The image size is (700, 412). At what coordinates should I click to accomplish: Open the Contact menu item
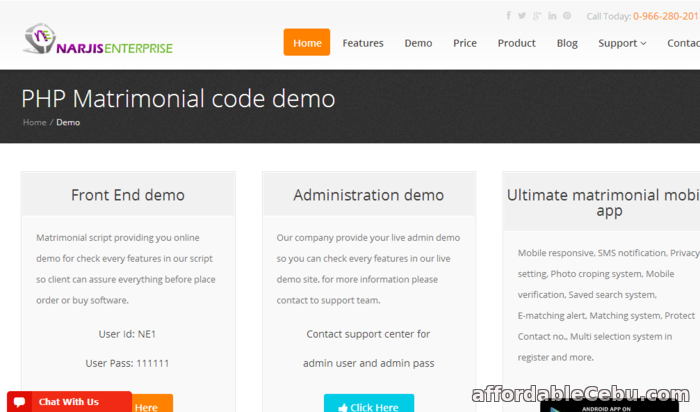(x=683, y=43)
